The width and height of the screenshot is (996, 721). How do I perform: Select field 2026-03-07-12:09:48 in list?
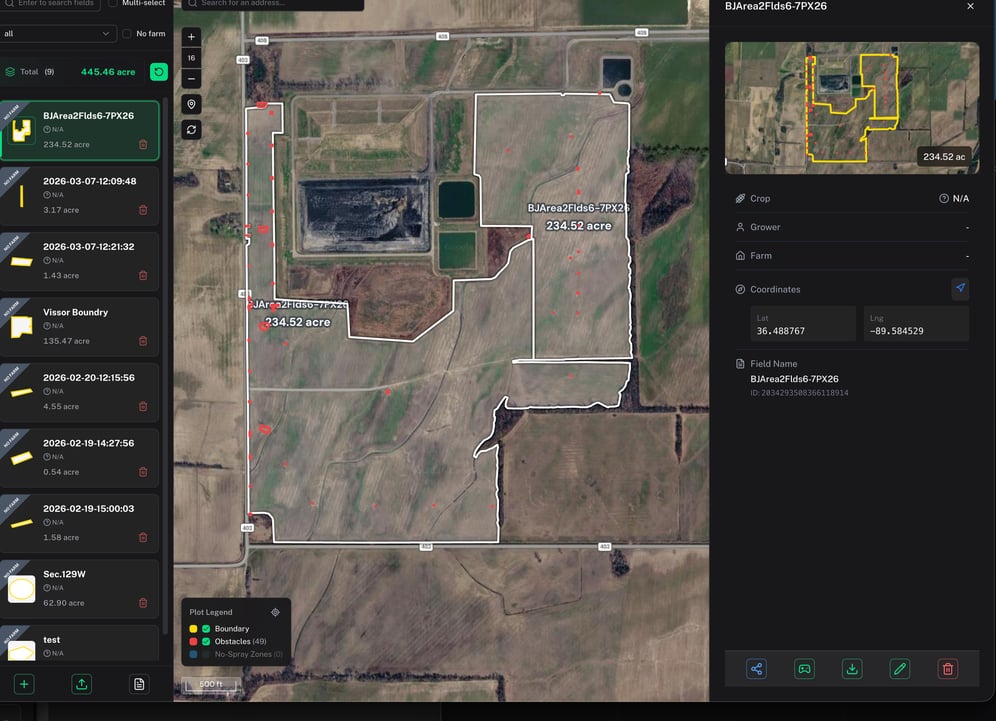[x=79, y=196]
